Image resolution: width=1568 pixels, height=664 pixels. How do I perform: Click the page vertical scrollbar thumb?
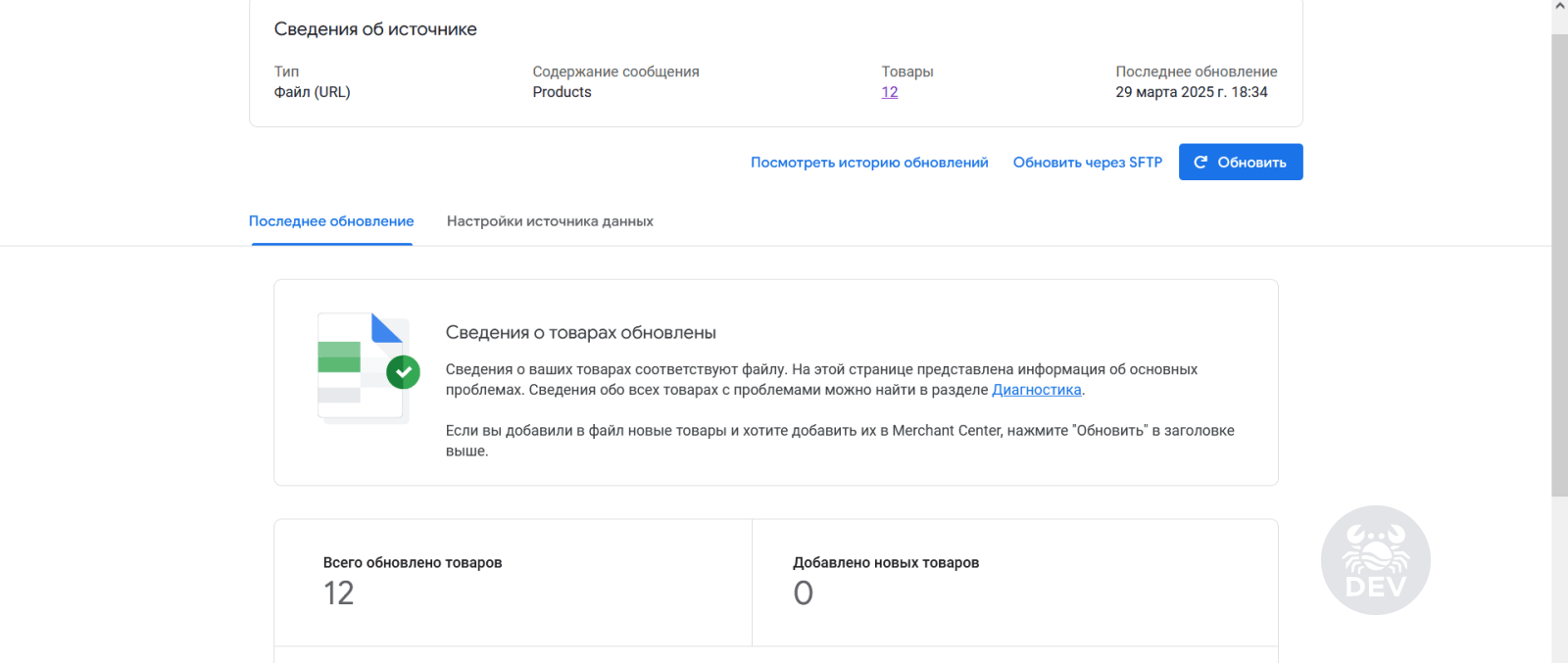(1559, 264)
